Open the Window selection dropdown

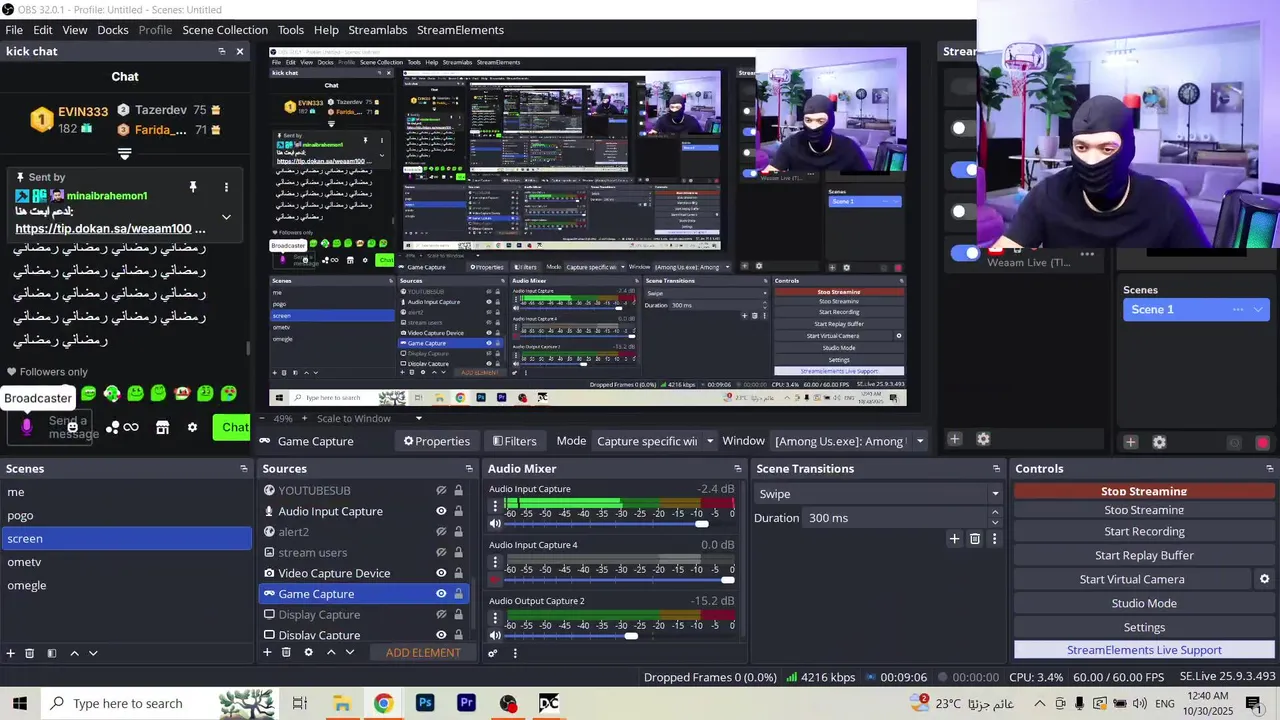[x=850, y=441]
